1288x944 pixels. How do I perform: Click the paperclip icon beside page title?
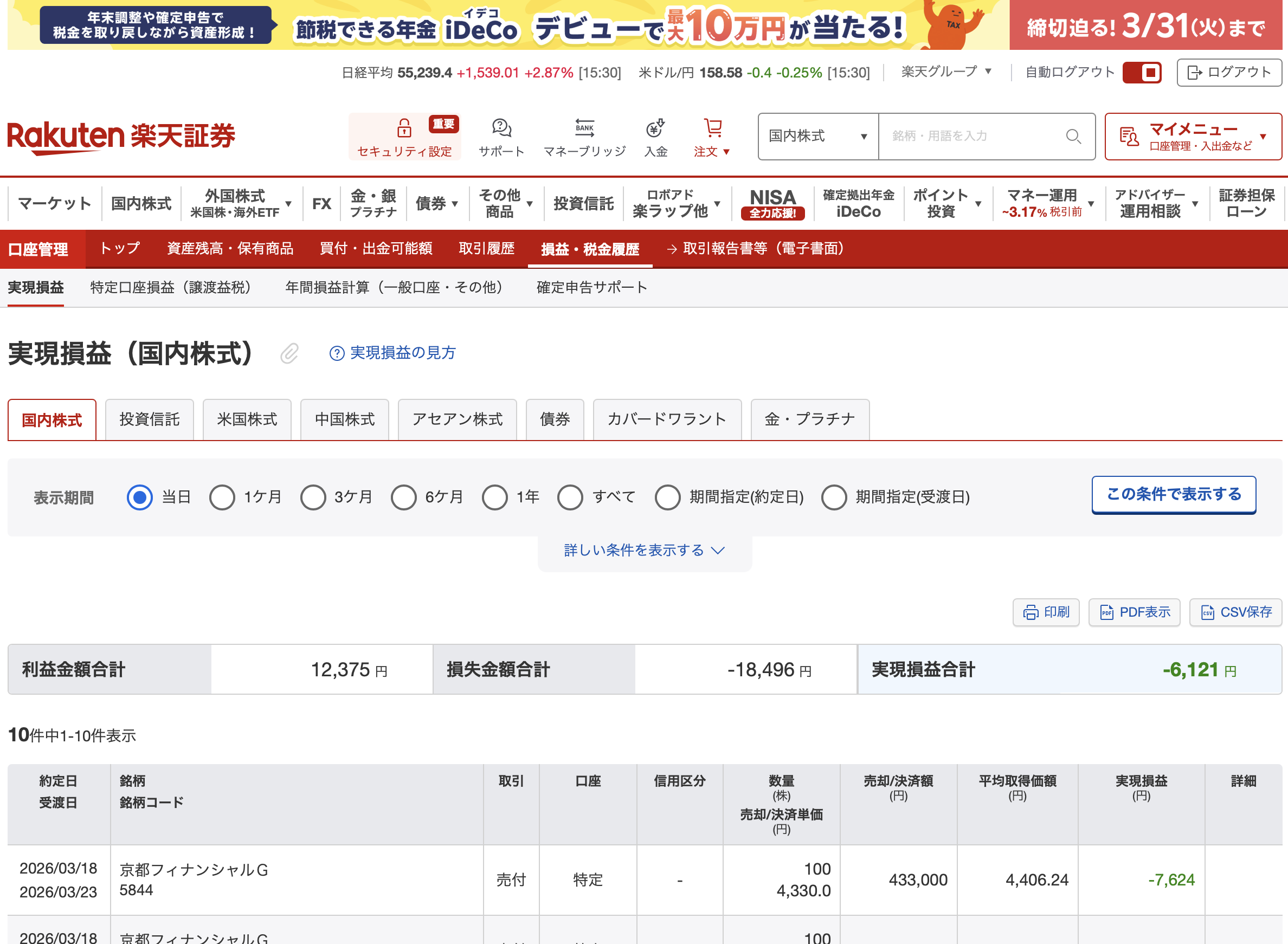(x=289, y=354)
